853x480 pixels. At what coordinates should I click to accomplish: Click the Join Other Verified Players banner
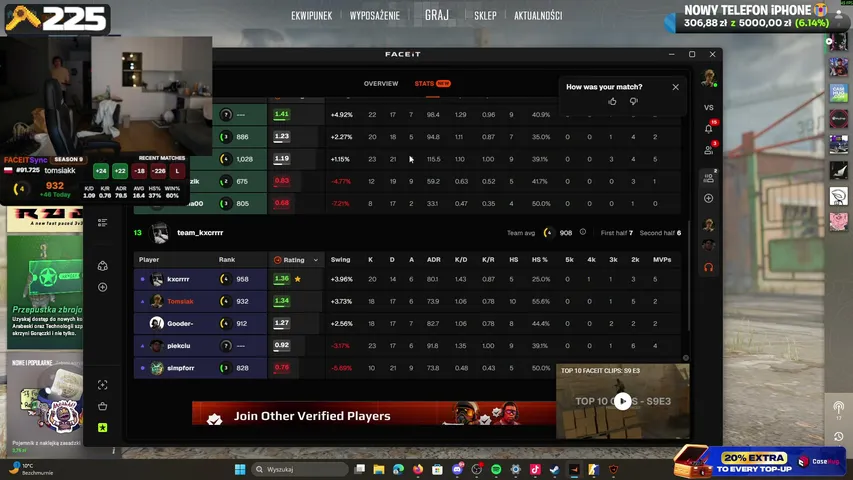(374, 414)
